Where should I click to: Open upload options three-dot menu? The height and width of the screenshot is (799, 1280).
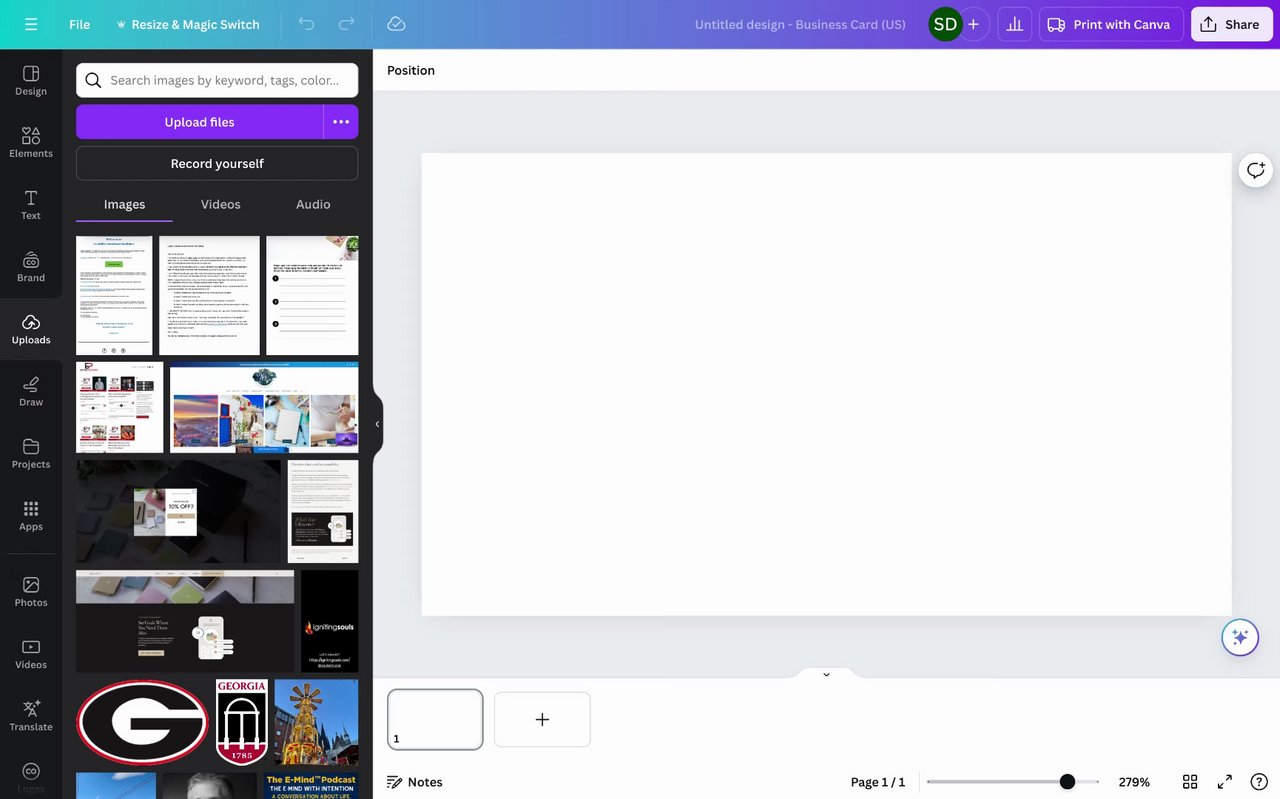(341, 122)
